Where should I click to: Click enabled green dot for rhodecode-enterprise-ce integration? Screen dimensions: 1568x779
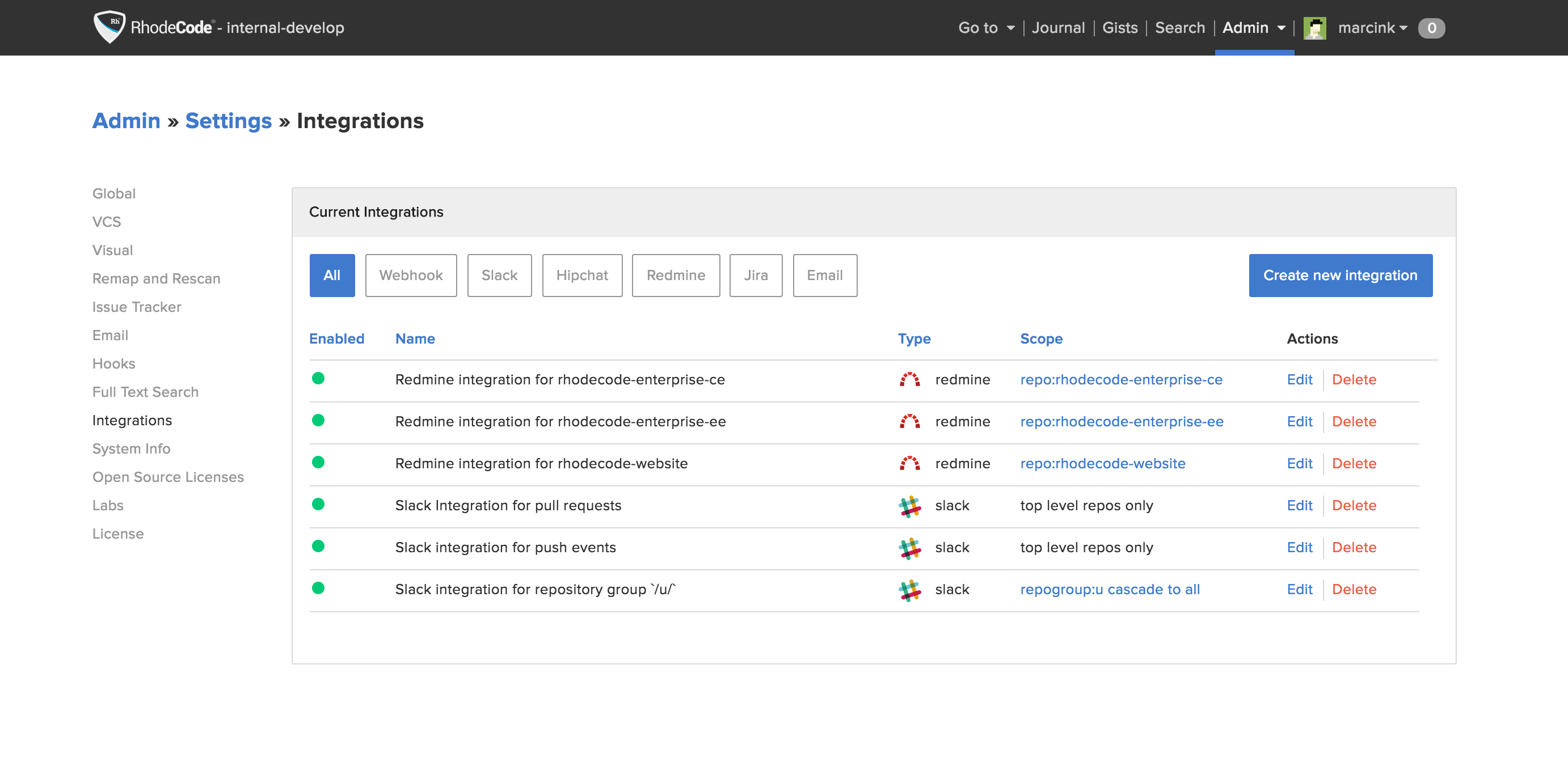tap(318, 378)
